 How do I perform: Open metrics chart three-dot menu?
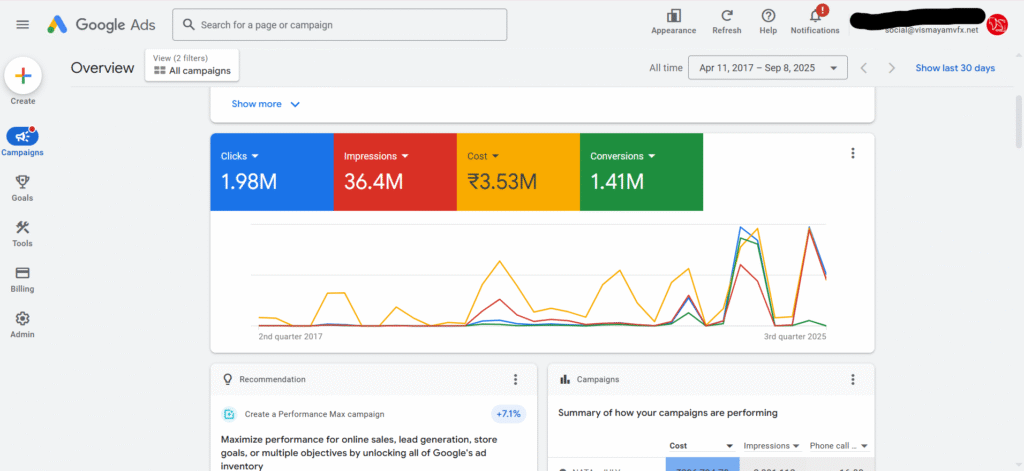852,154
